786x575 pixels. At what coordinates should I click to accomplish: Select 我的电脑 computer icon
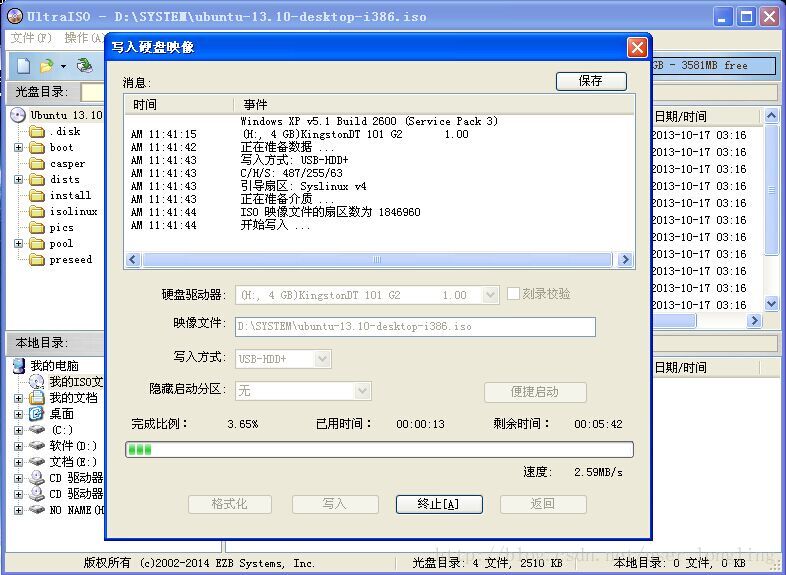pos(19,365)
